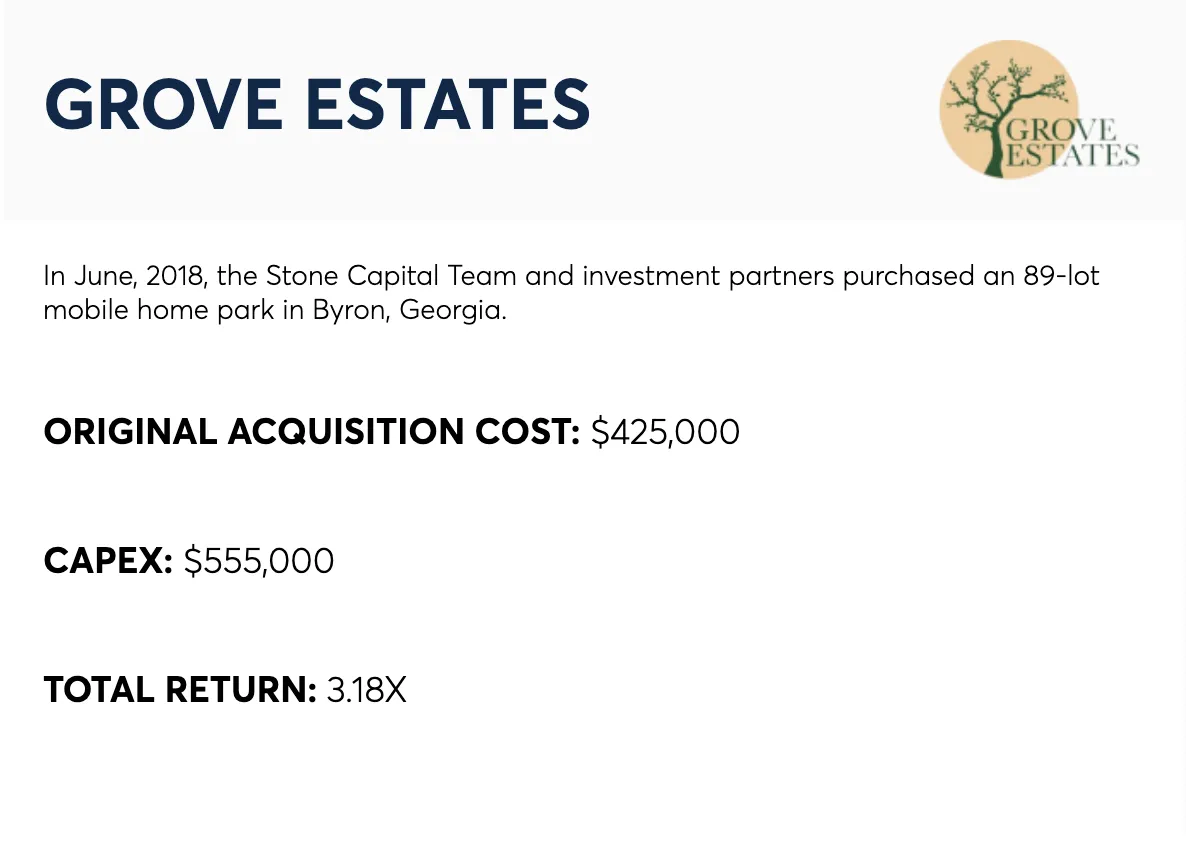Click the TOTAL RETURN label
The width and height of the screenshot is (1186, 842).
(x=180, y=690)
